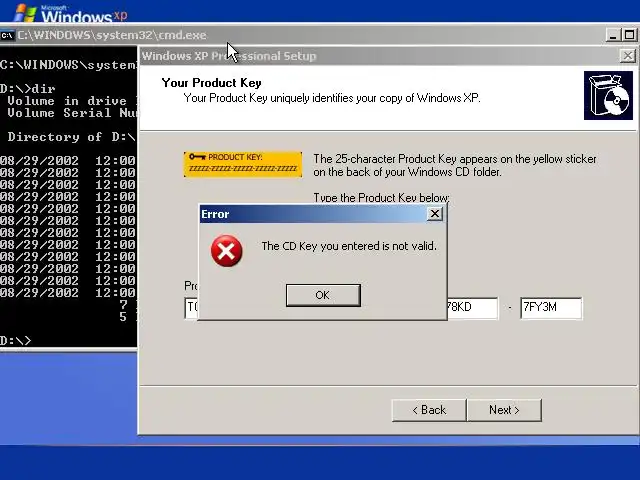Click 'Your Product Key' heading
Viewport: 640px width, 480px height.
(x=211, y=83)
